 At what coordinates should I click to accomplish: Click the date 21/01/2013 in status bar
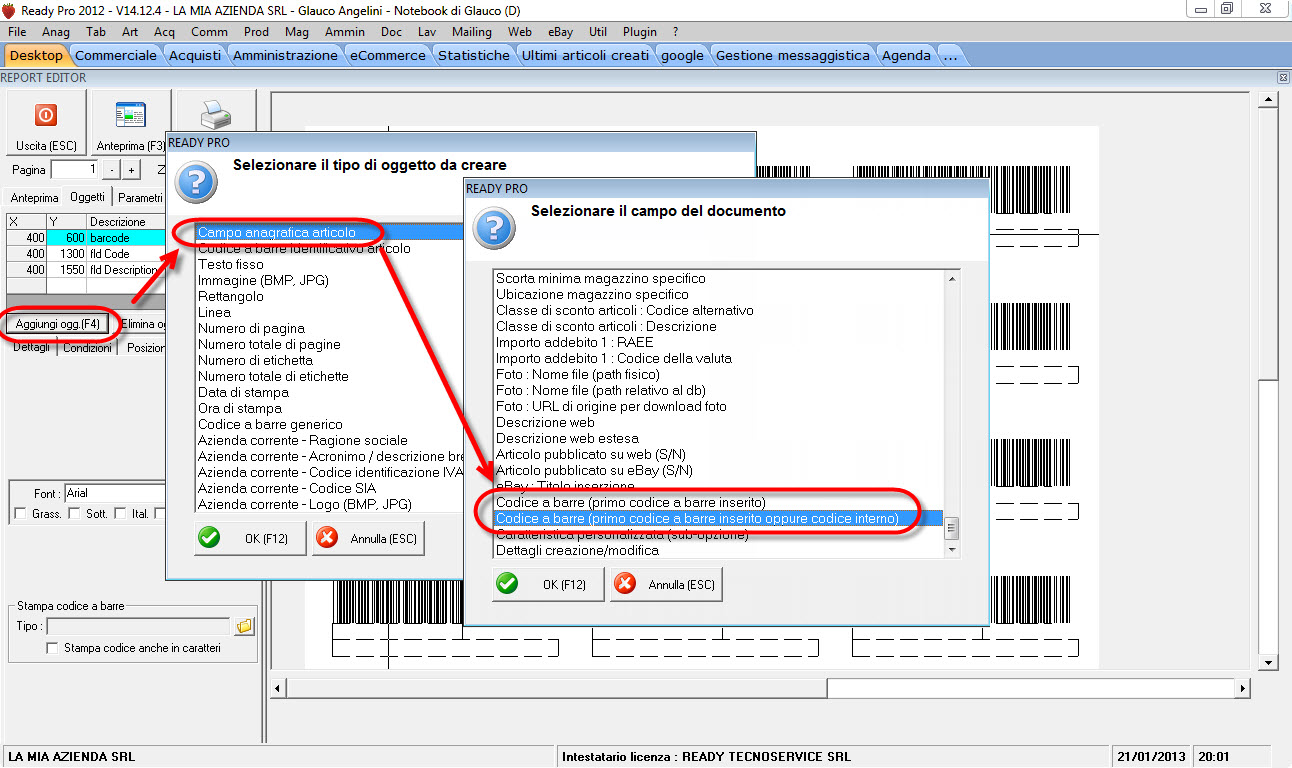tap(1151, 757)
